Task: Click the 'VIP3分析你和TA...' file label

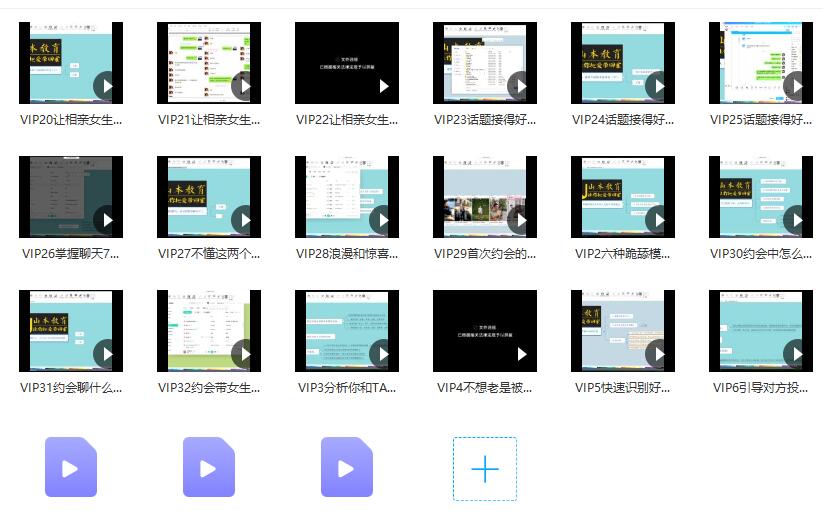Action: (347, 388)
